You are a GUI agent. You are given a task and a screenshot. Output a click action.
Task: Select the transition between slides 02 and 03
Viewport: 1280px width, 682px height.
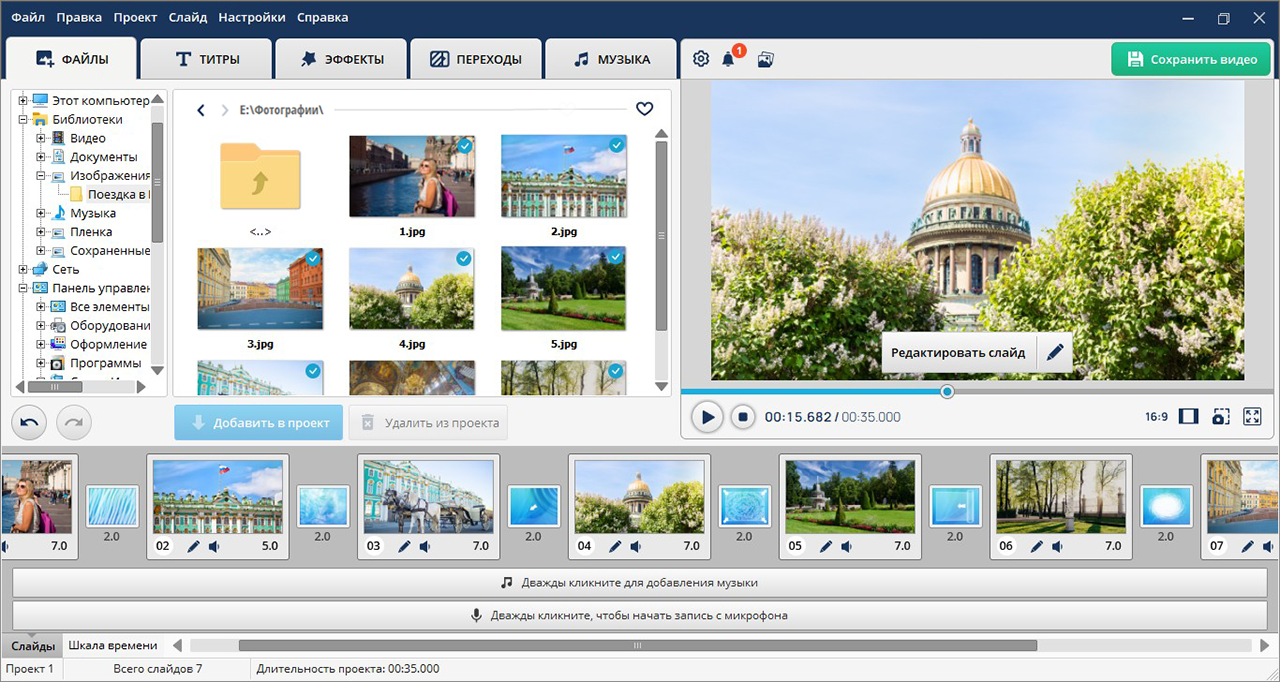click(x=323, y=507)
